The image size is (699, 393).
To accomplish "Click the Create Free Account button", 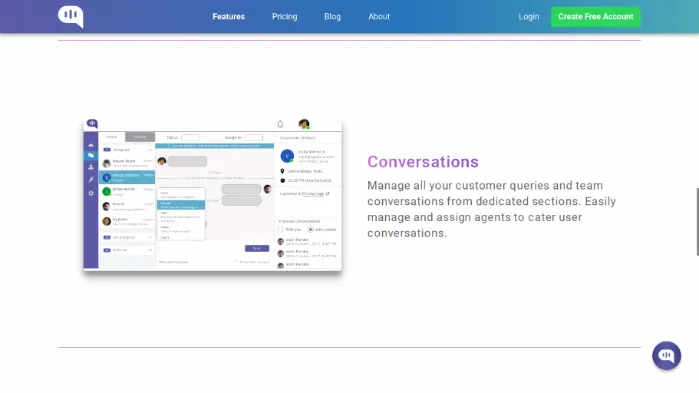I will pos(596,16).
